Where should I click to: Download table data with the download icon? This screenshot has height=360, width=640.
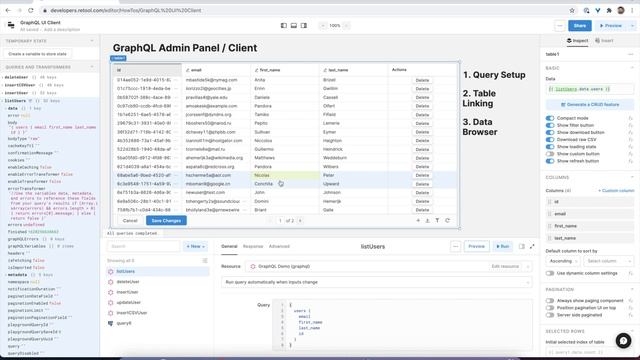(427, 220)
